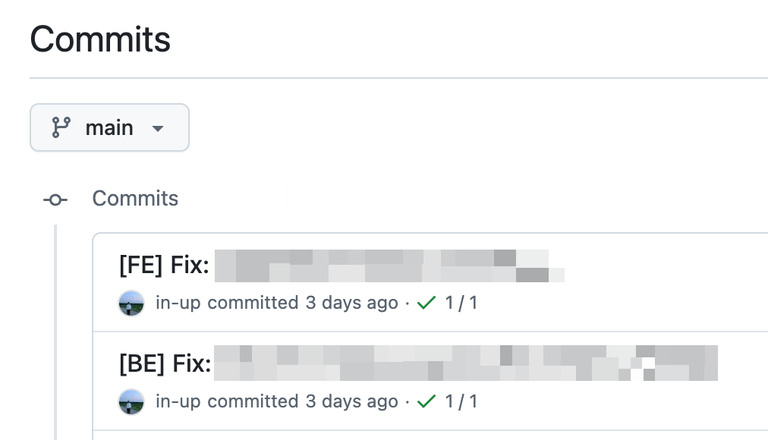The height and width of the screenshot is (440, 768).
Task: Click the blurred message text of the [BE] commit
Action: click(x=465, y=364)
